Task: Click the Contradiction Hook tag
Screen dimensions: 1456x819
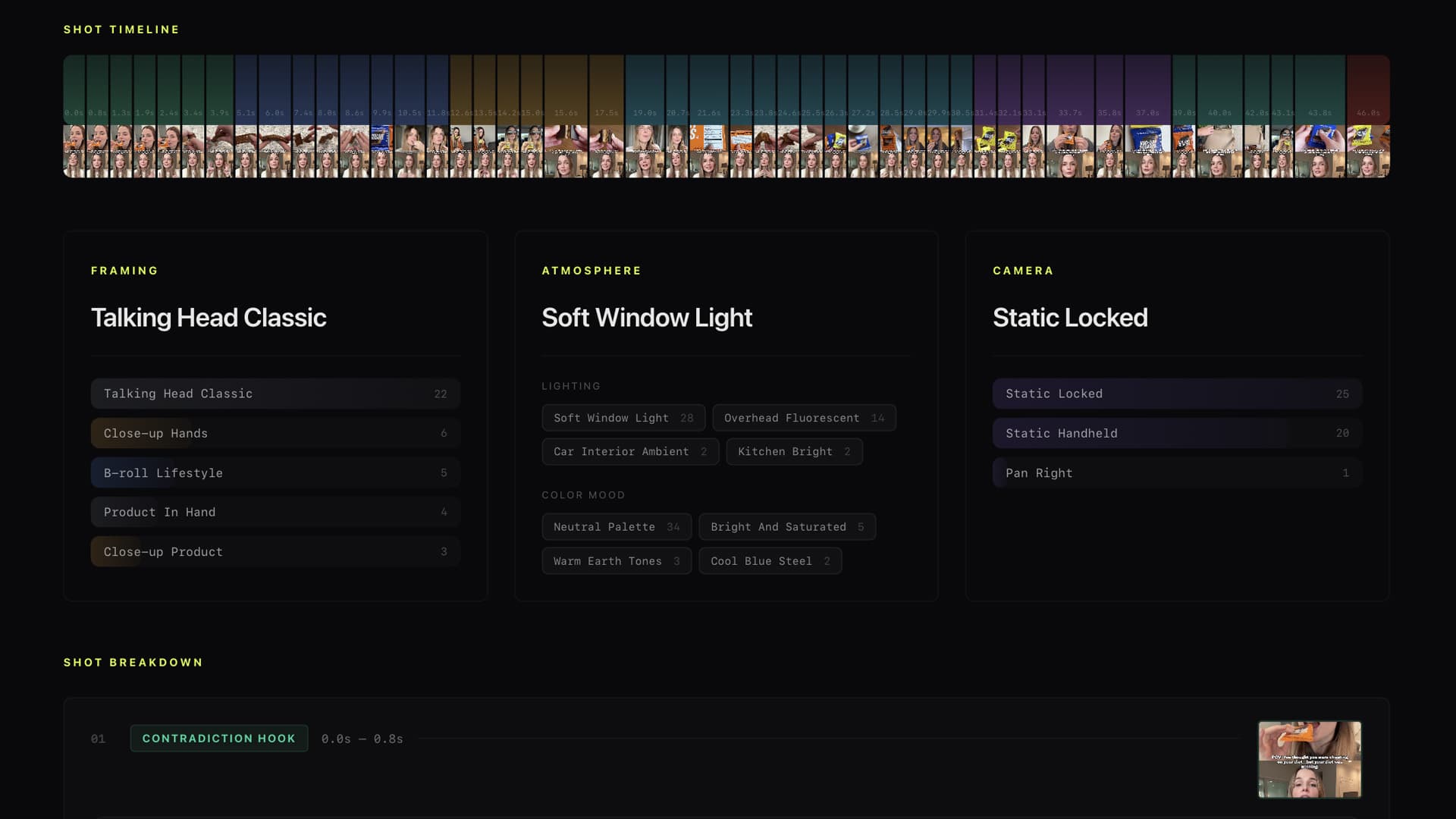Action: (219, 738)
